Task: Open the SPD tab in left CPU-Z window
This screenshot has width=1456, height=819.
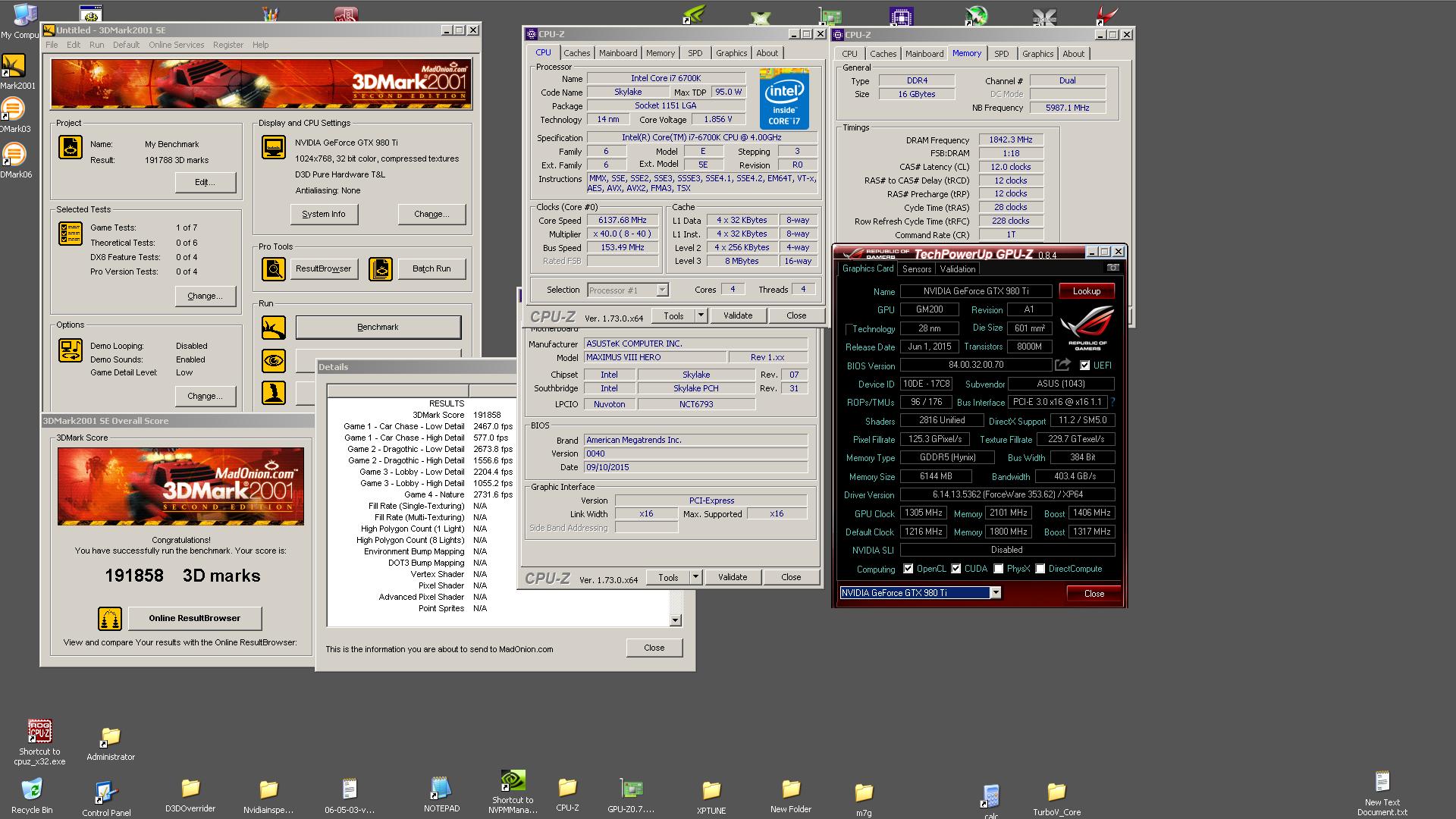Action: pos(695,53)
